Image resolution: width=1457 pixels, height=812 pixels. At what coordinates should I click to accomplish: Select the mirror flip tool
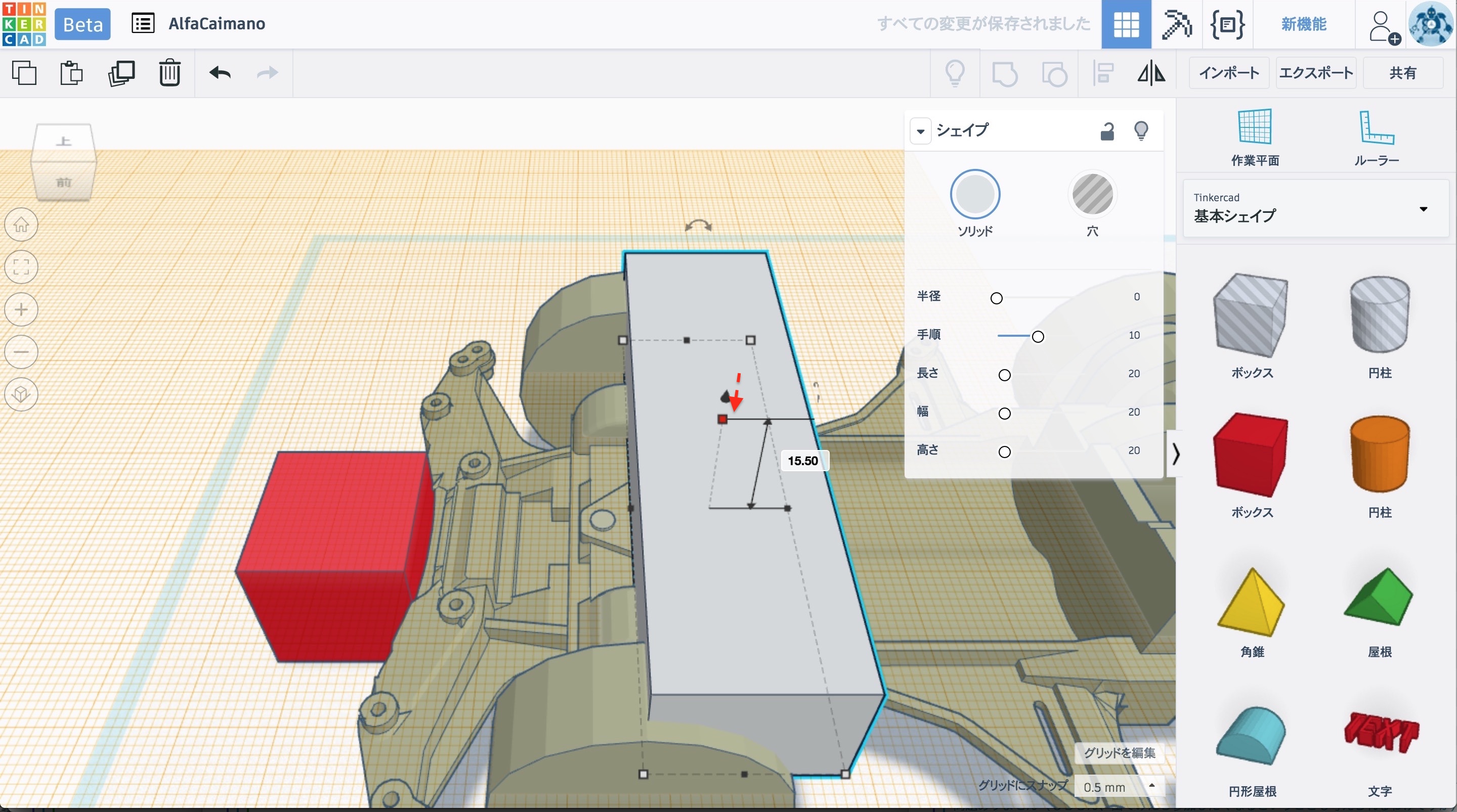[x=1151, y=73]
